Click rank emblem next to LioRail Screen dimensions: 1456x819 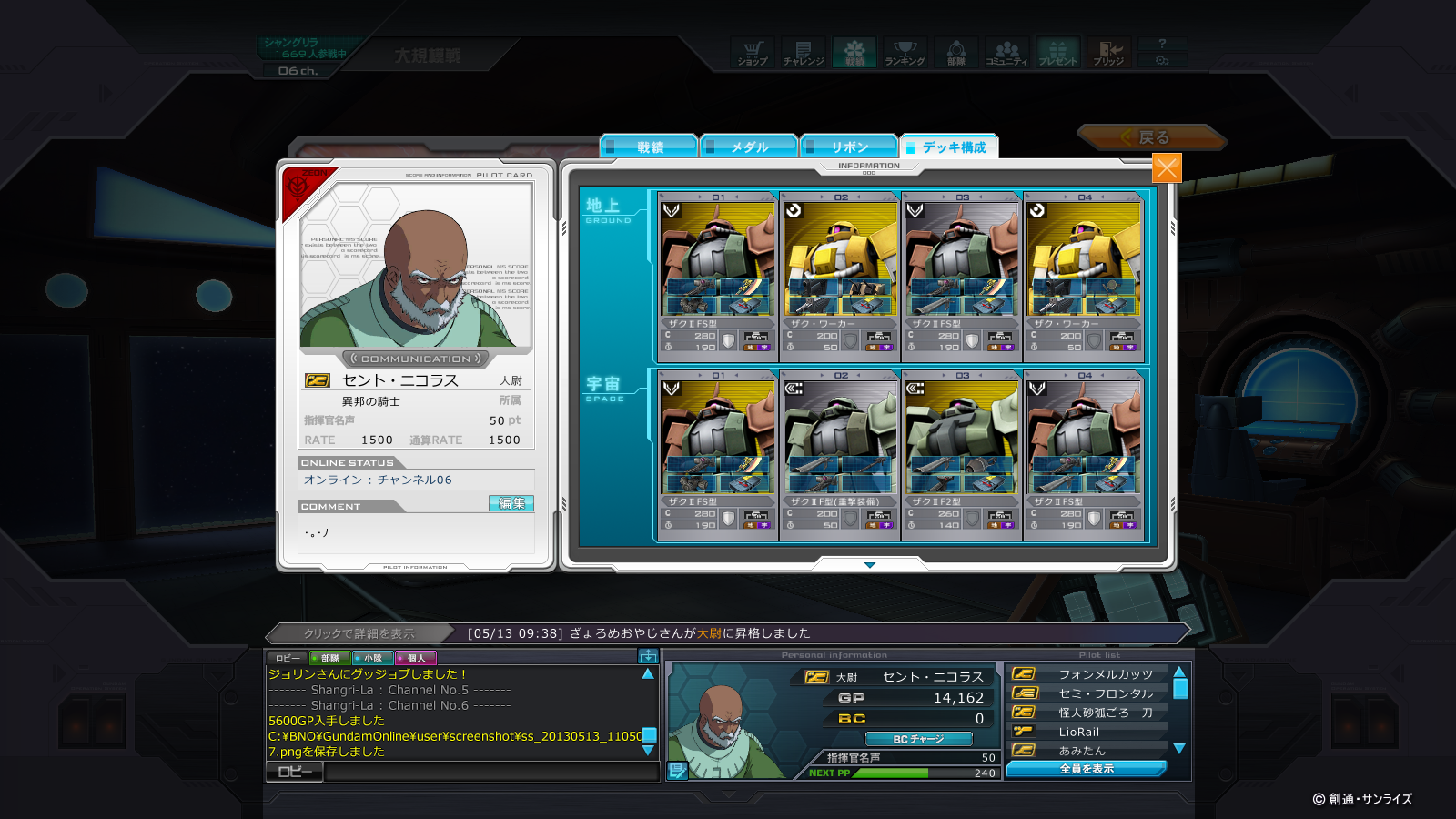(1024, 731)
